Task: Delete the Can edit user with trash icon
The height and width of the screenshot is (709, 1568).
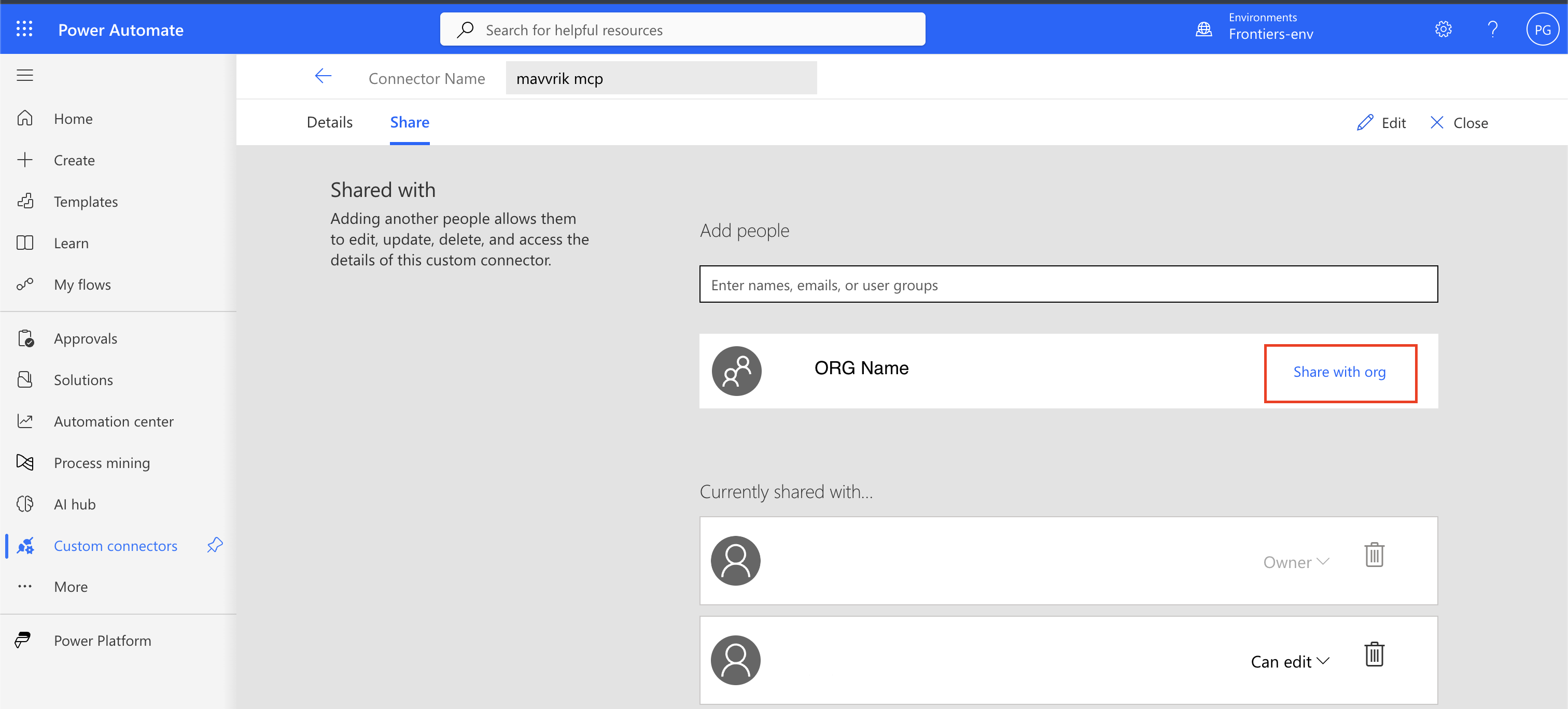Action: click(1375, 655)
